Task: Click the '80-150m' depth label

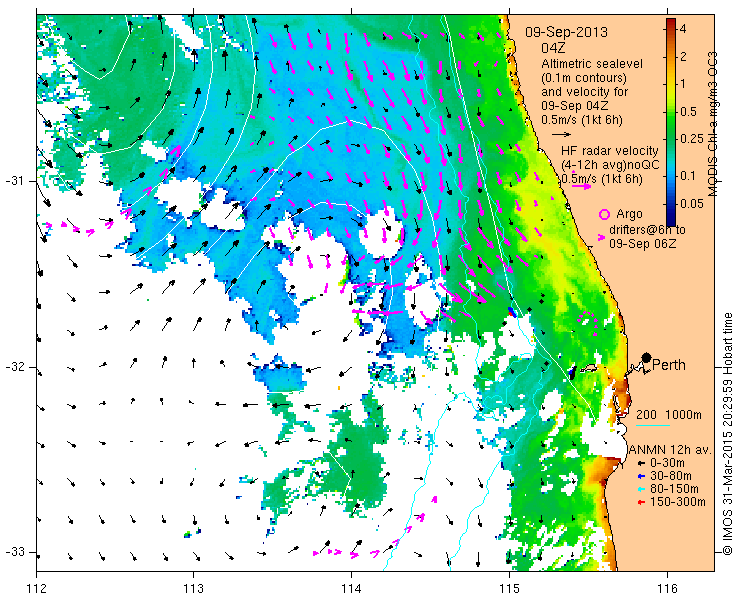Action: 674,489
